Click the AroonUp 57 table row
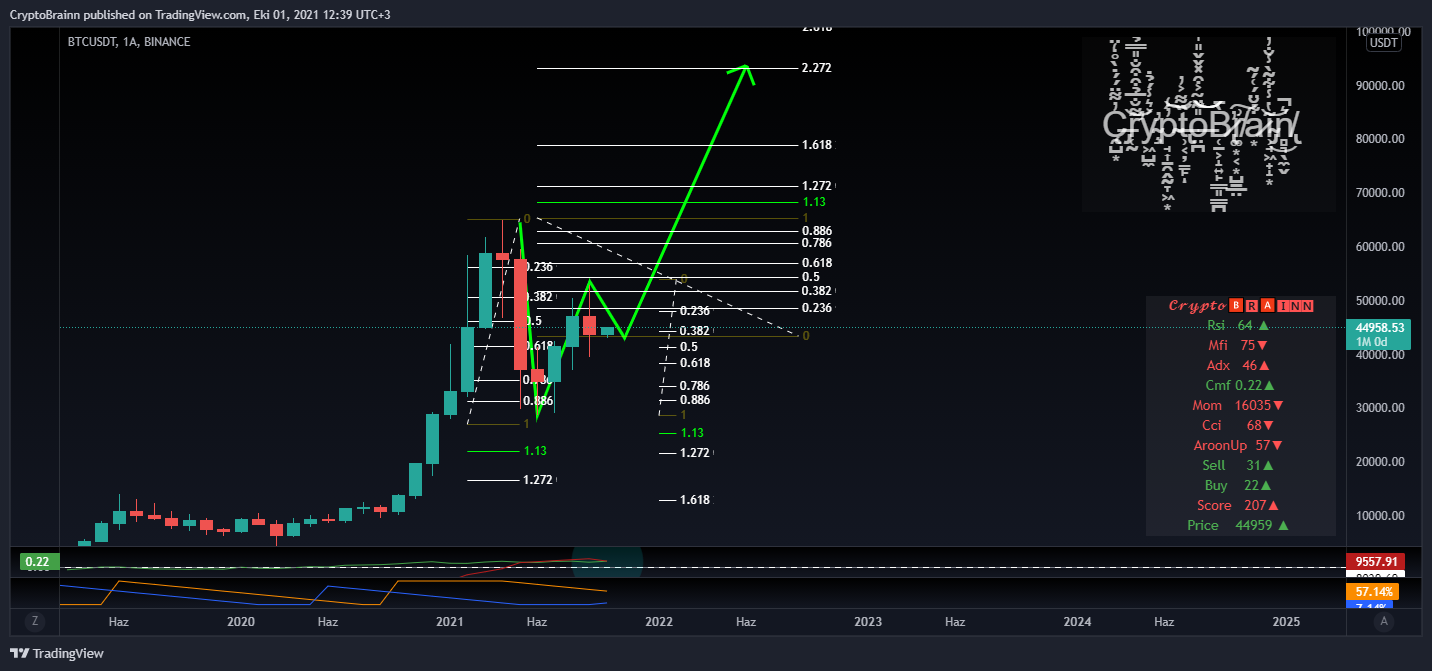1432x671 pixels. [x=1240, y=445]
